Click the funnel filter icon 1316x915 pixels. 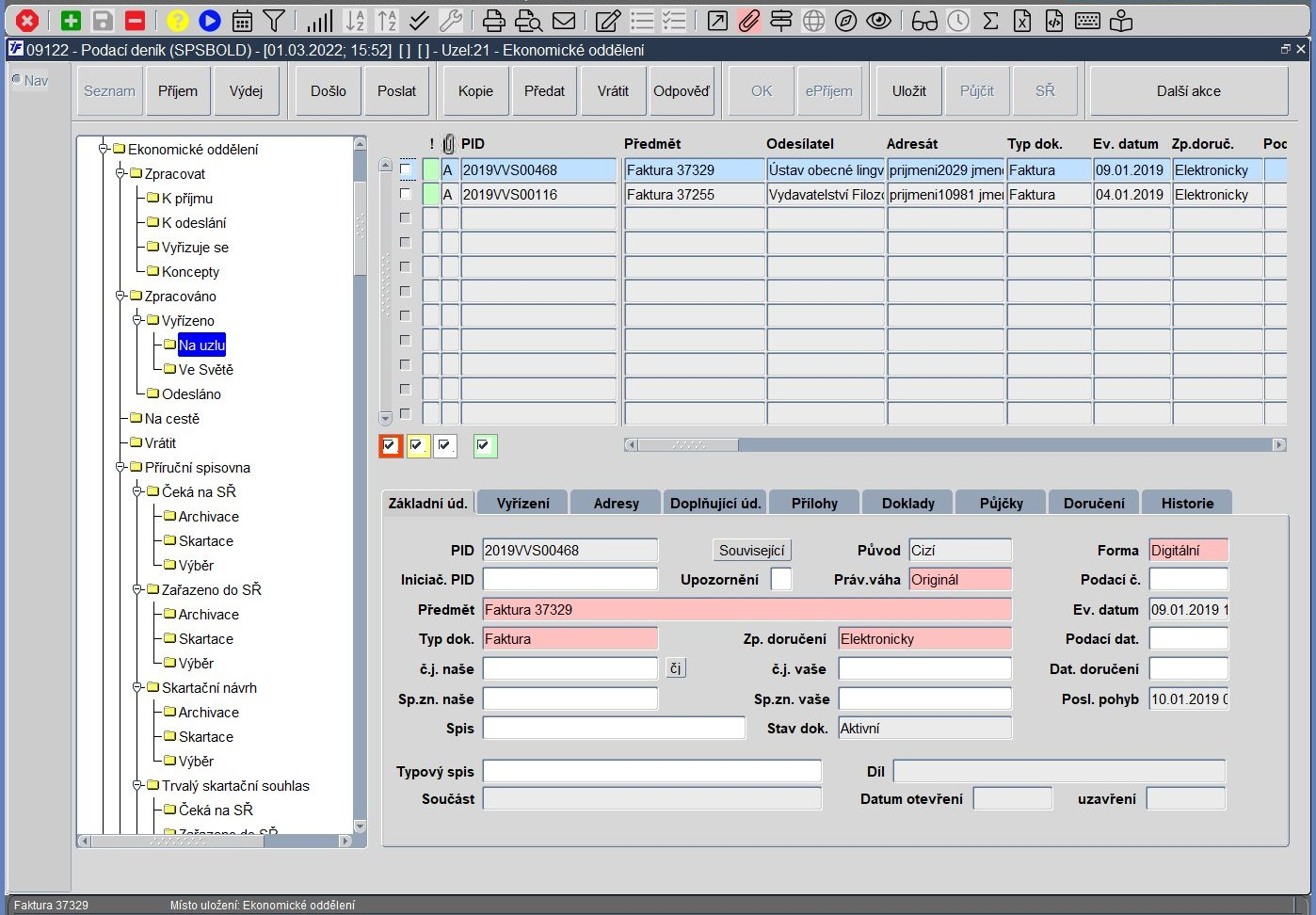(274, 21)
